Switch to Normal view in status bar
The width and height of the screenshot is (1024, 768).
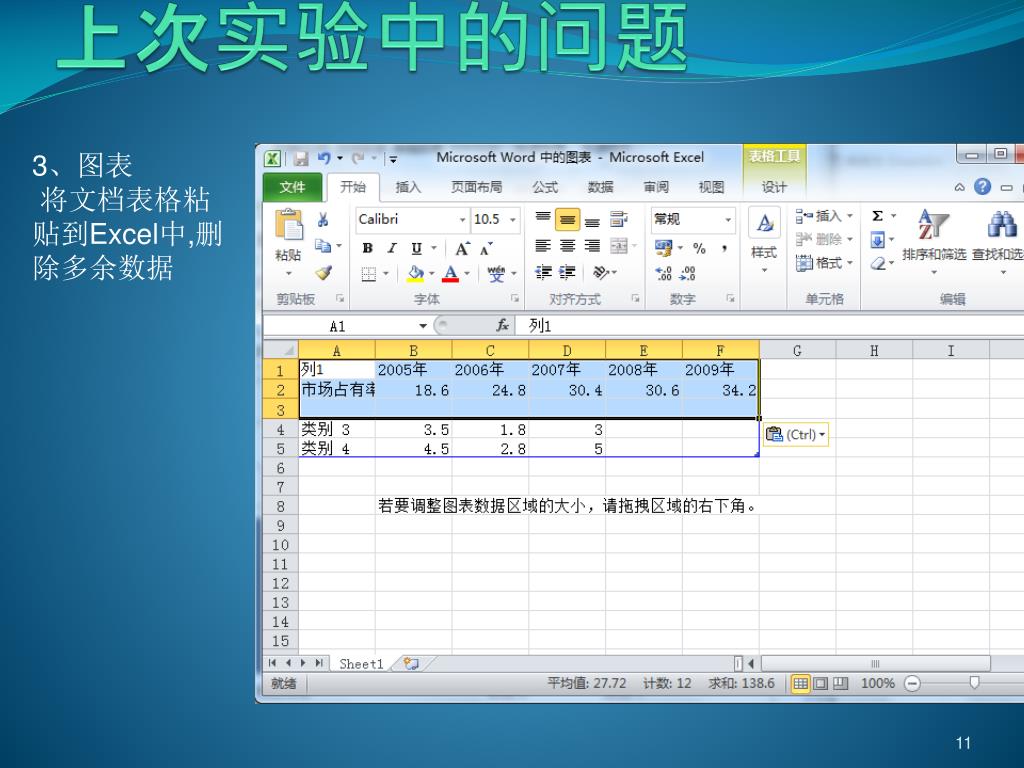coord(801,683)
